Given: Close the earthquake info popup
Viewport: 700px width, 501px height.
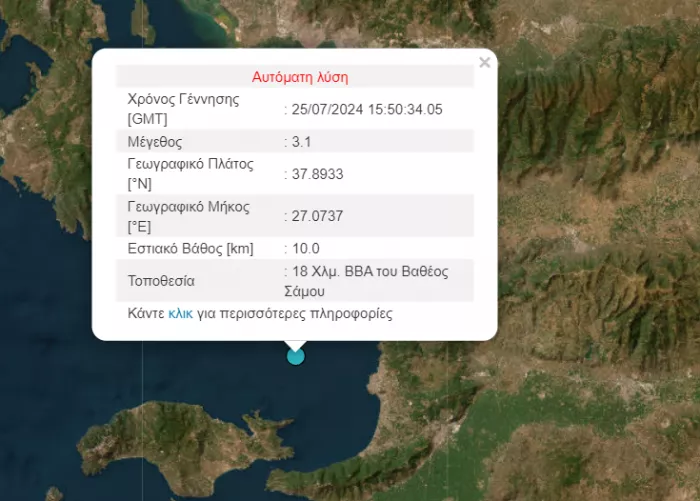Looking at the screenshot, I should point(484,63).
